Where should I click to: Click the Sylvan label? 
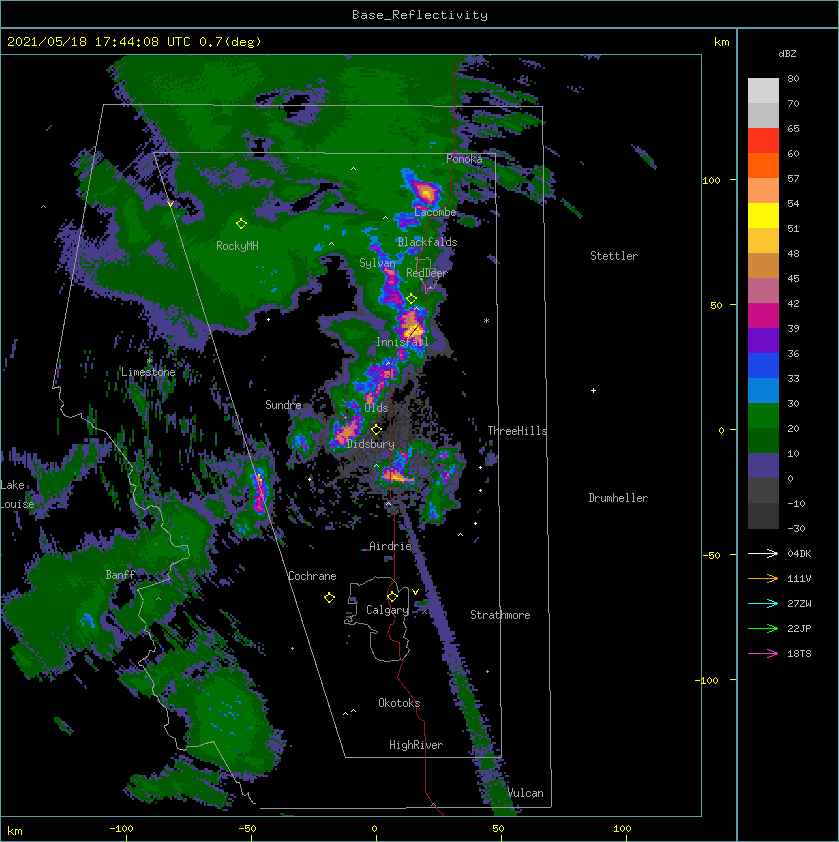point(377,263)
